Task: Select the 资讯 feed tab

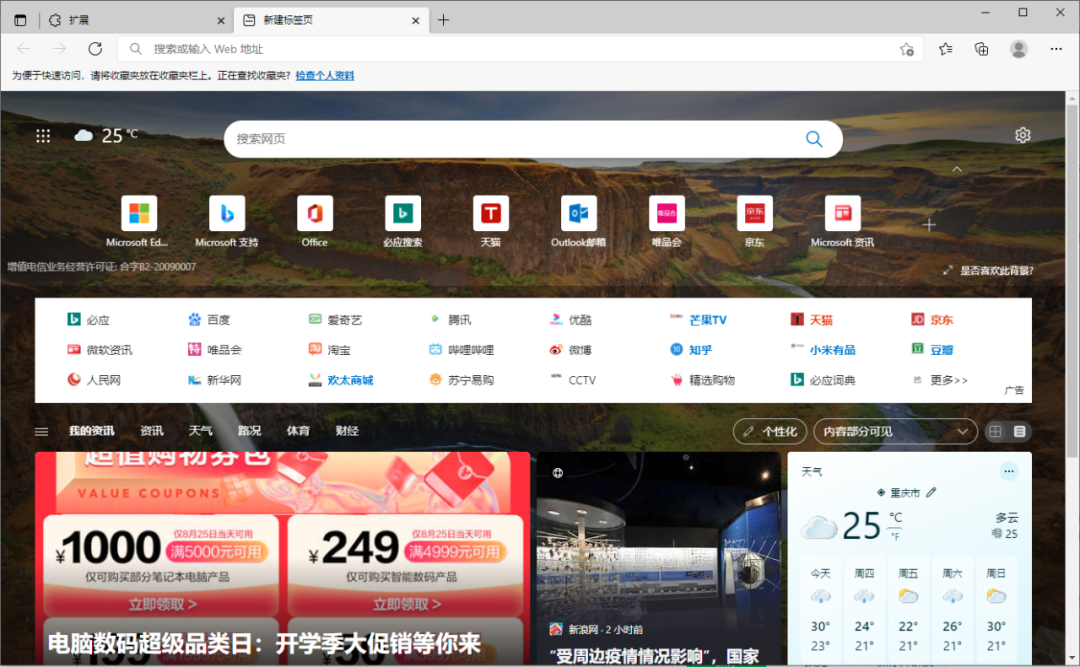Action: [152, 431]
